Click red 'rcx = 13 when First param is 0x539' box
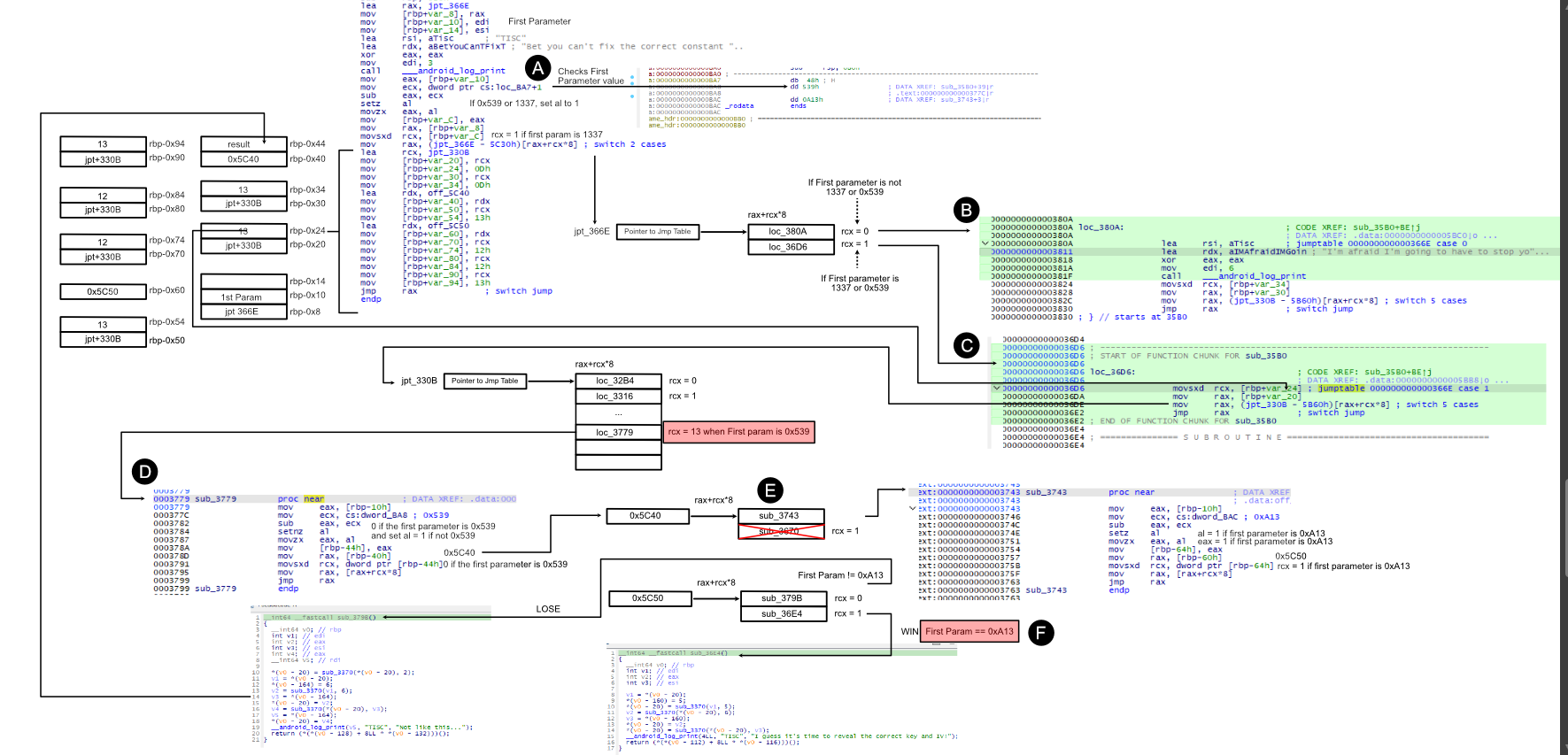1568x755 pixels. tap(738, 432)
